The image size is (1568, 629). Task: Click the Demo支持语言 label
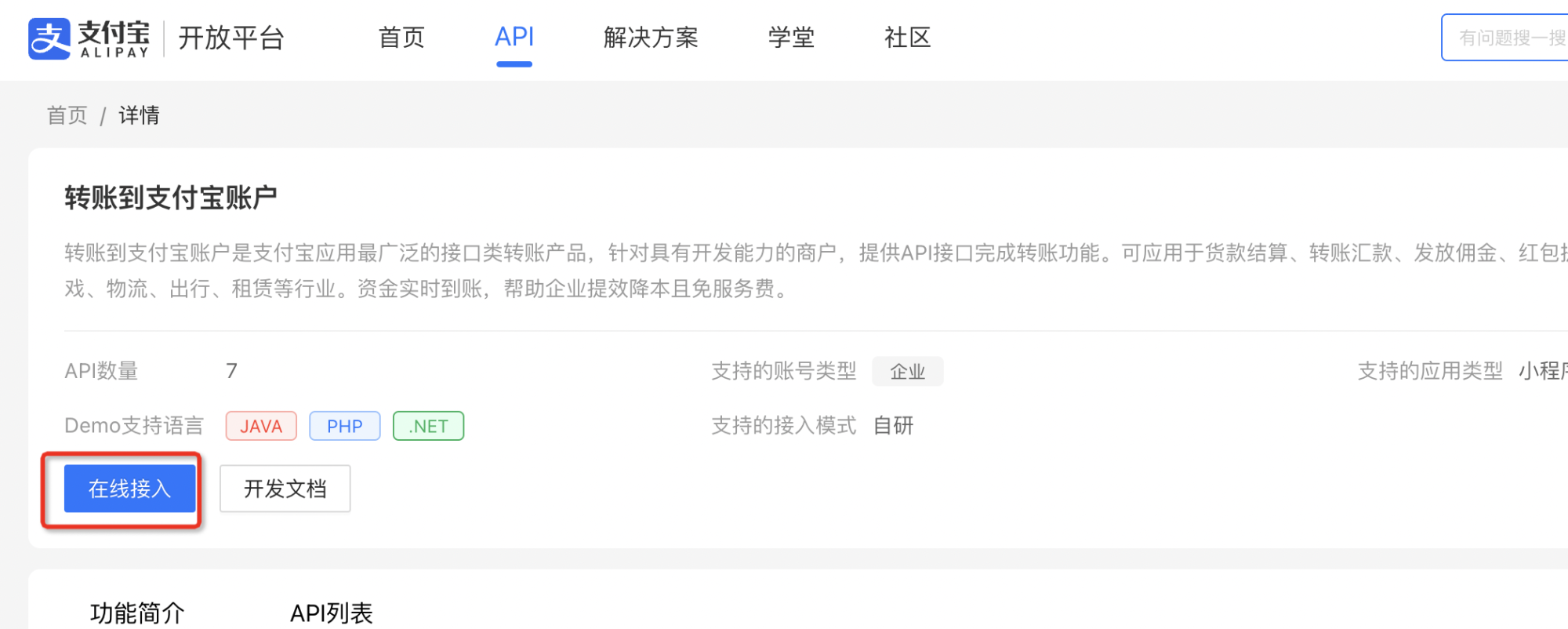(x=134, y=426)
